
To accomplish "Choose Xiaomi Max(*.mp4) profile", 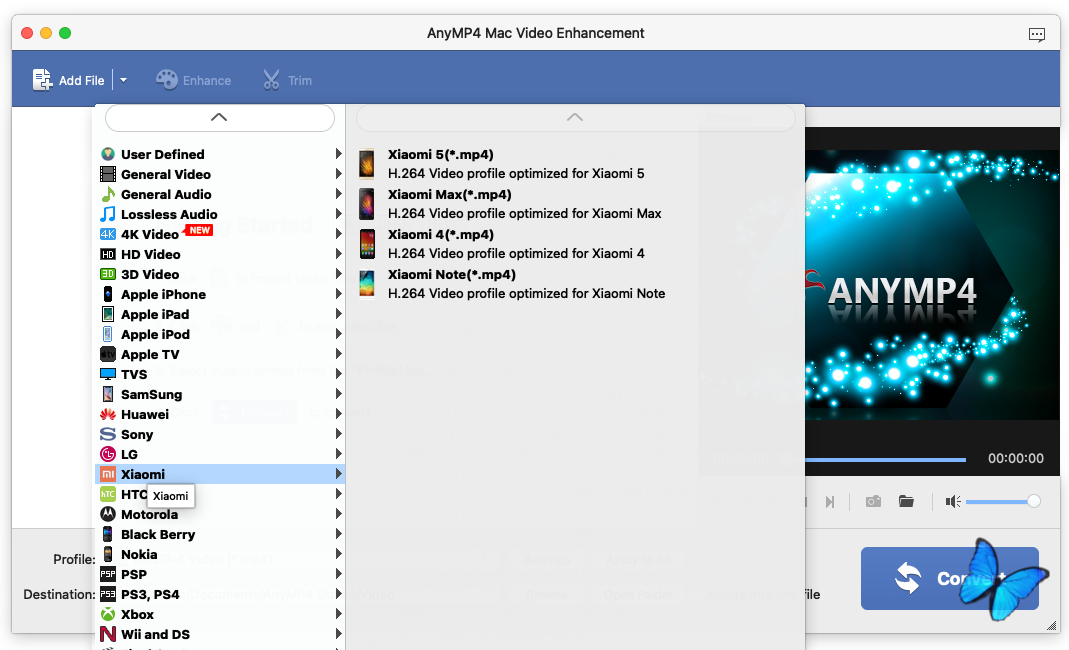I will click(576, 204).
